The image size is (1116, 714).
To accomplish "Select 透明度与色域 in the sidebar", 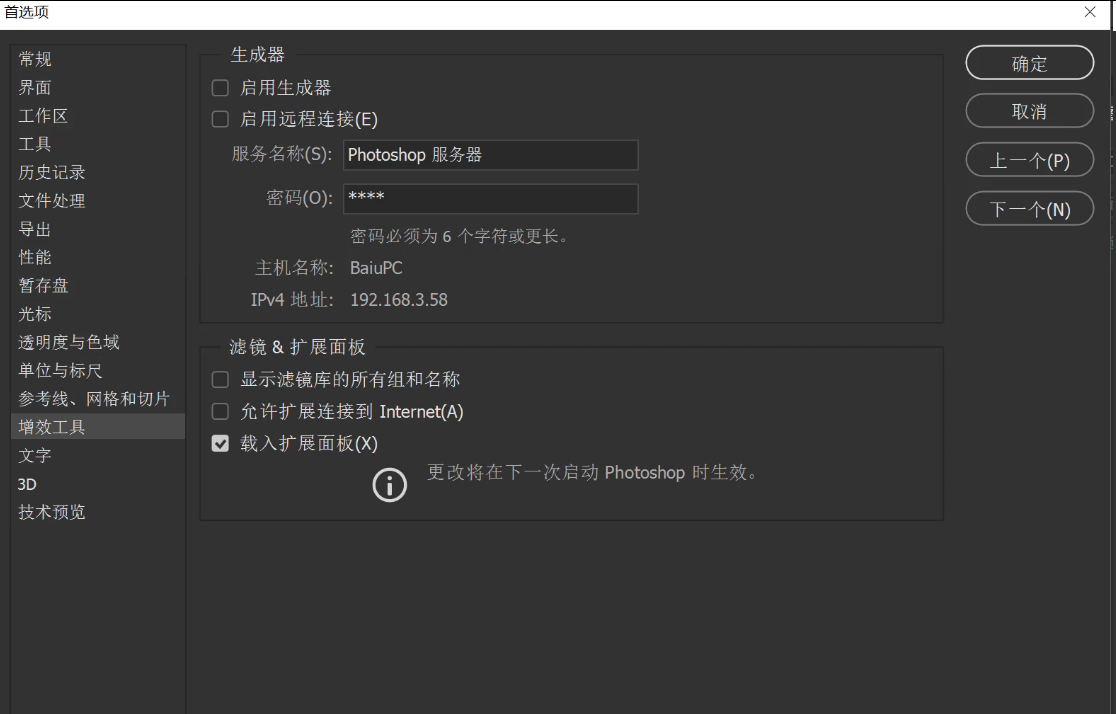I will tap(69, 342).
